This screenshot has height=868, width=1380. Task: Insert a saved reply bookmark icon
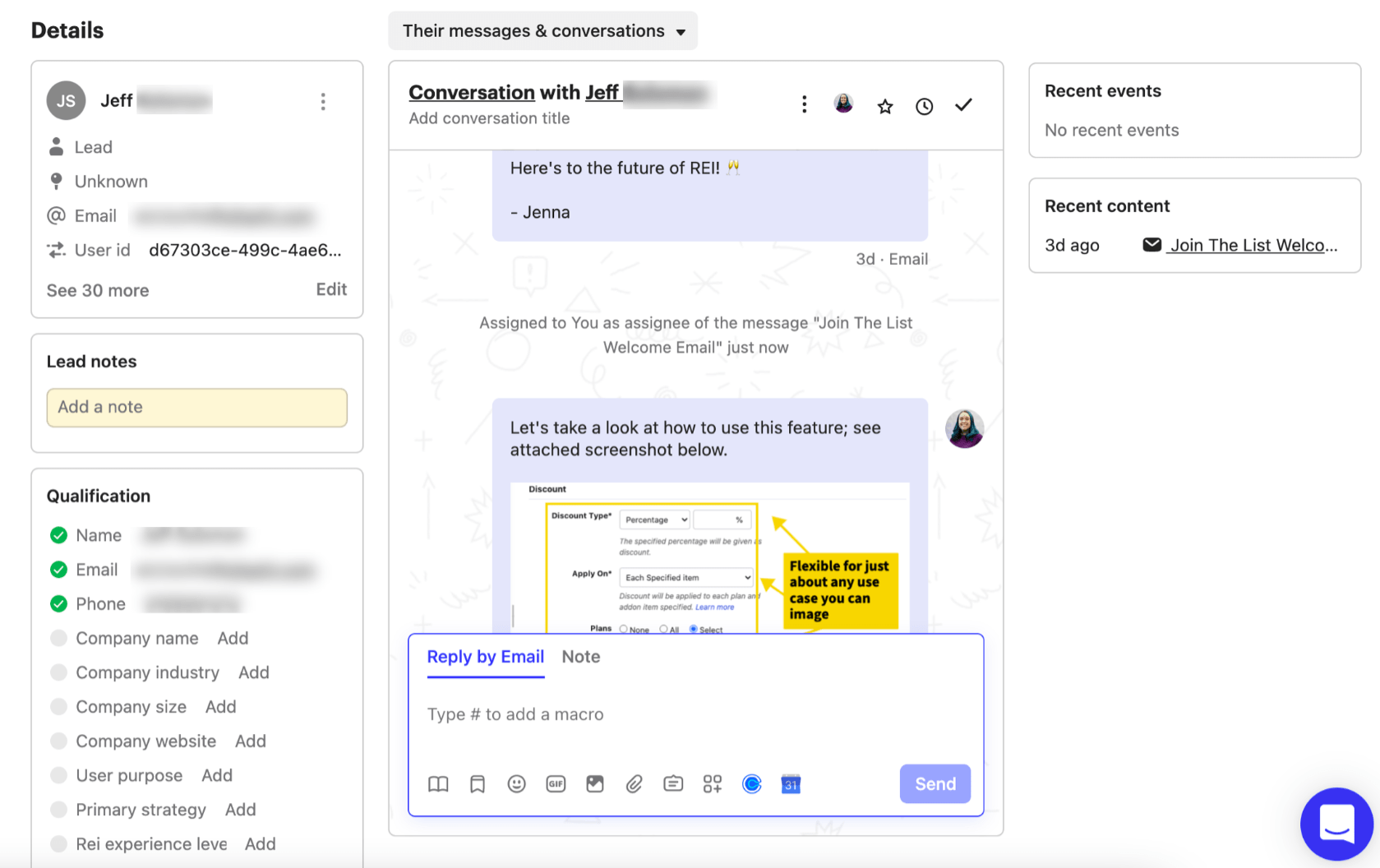478,784
